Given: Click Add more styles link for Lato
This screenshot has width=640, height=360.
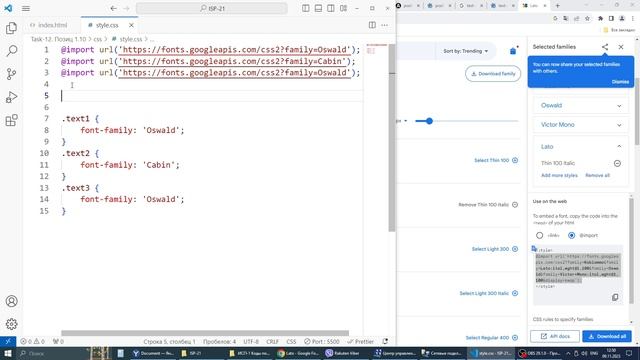Looking at the screenshot, I should pos(559,175).
